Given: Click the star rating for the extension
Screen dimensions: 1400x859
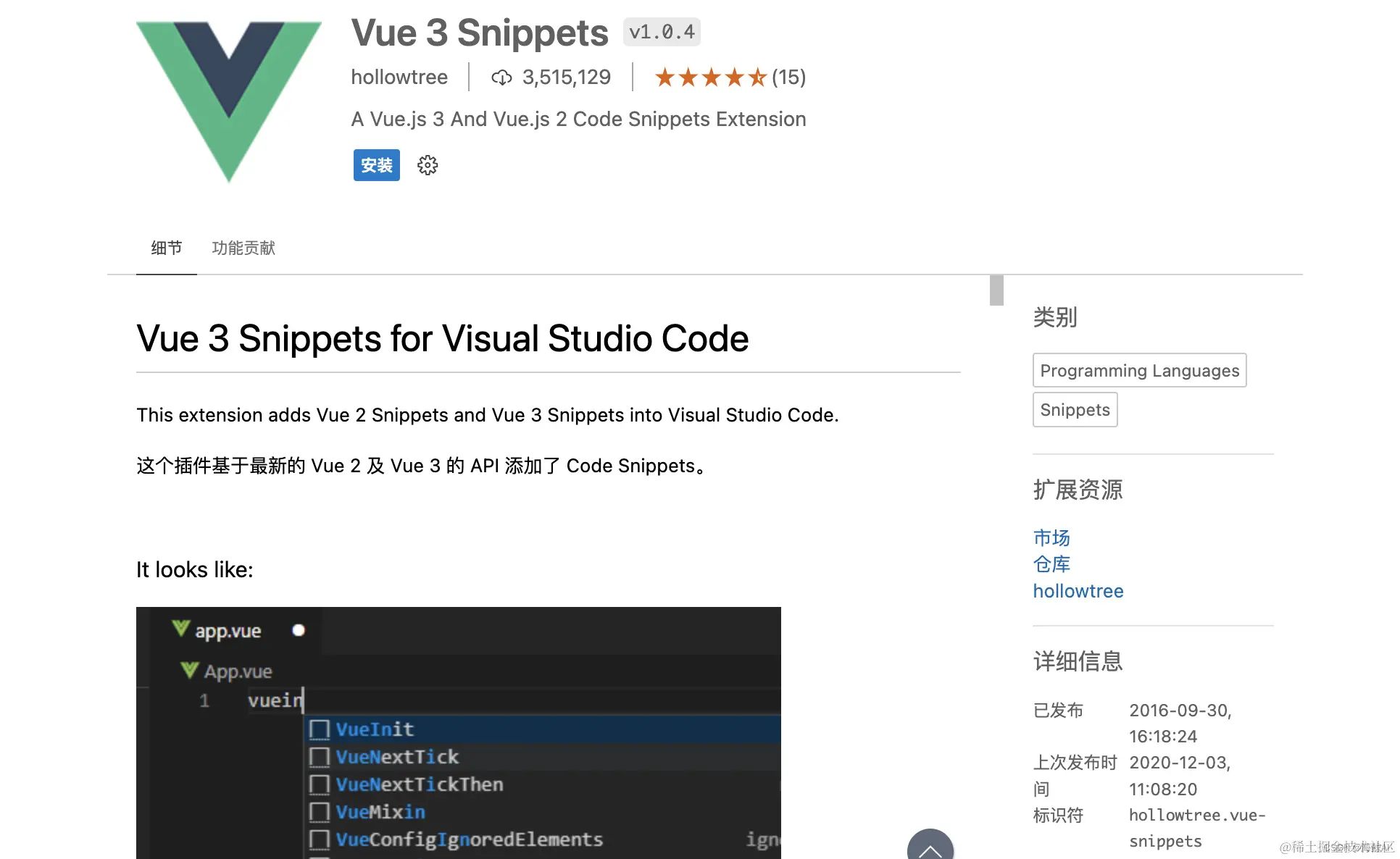Looking at the screenshot, I should point(710,77).
